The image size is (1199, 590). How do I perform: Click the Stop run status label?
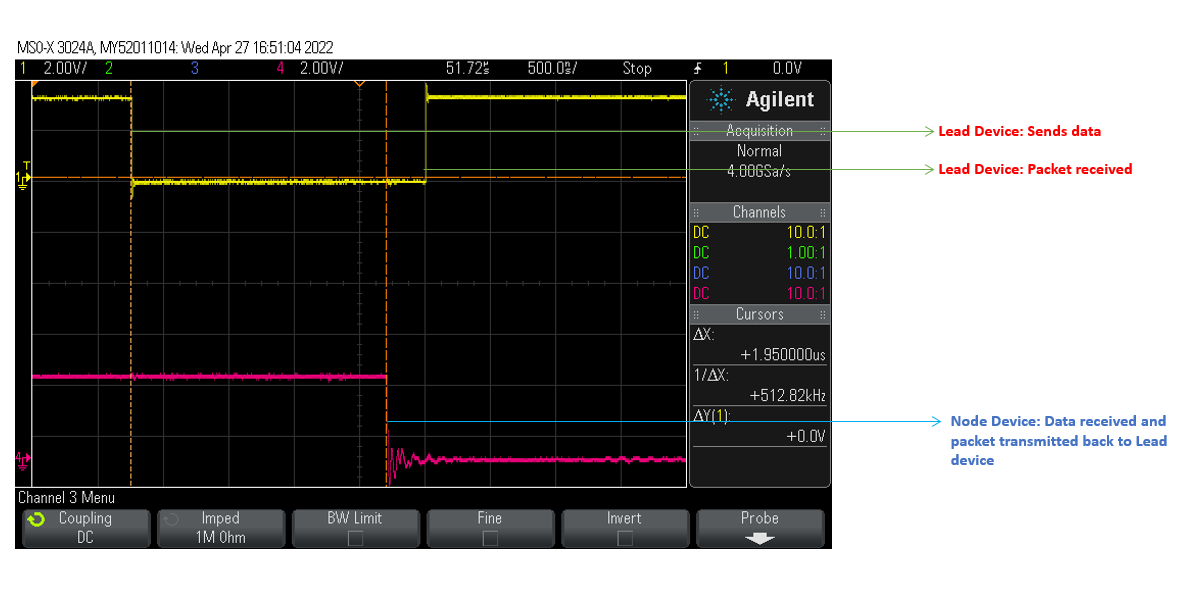tap(636, 68)
